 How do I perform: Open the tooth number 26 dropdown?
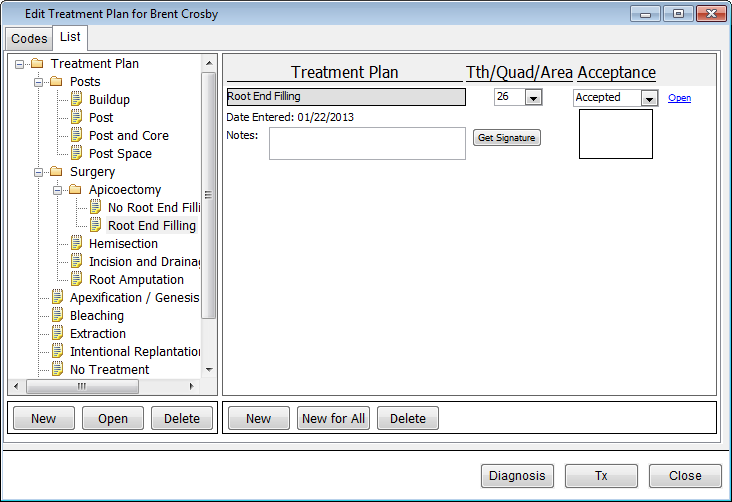pos(533,97)
